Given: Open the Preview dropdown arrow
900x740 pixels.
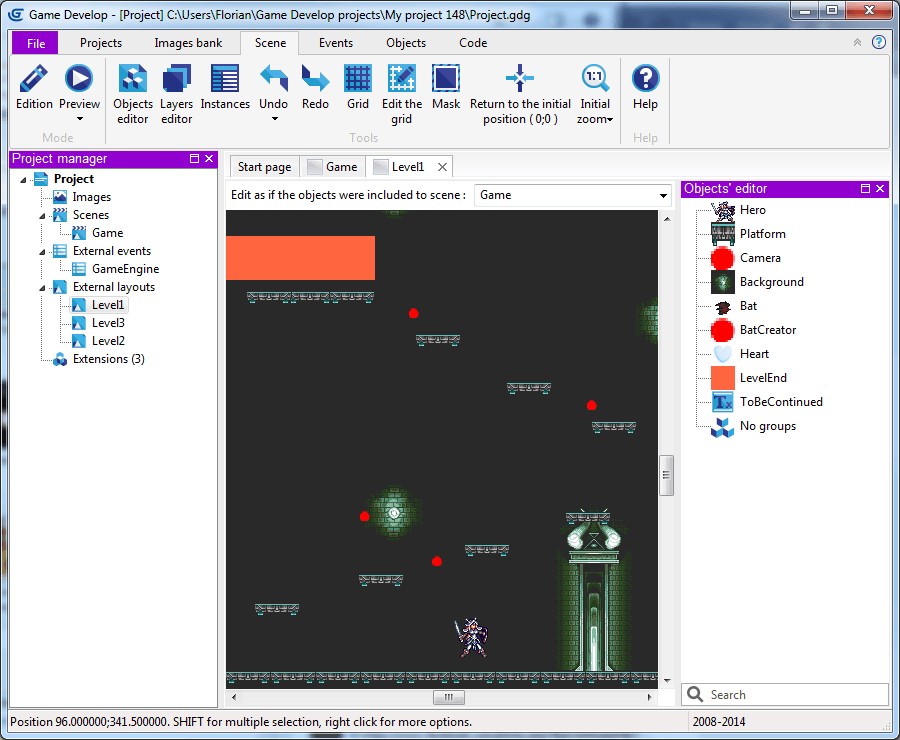Looking at the screenshot, I should point(79,120).
